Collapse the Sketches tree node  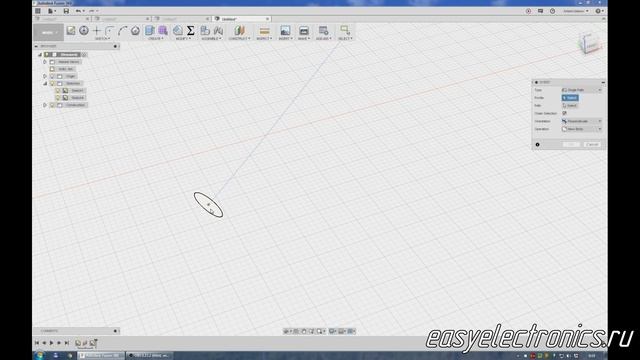tap(45, 83)
